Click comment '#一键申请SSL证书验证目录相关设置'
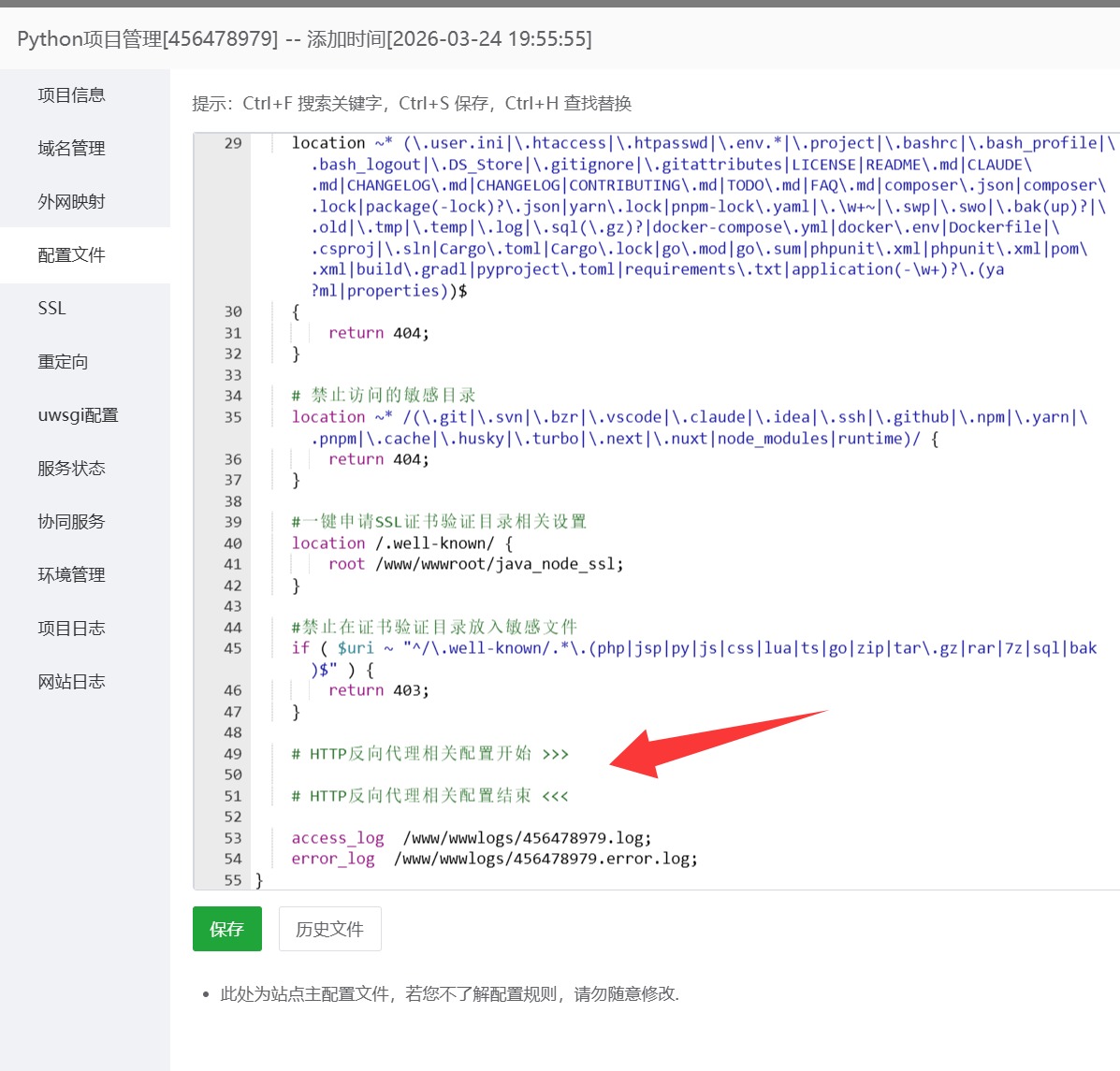Screen dimensions: 1120x1071 click(439, 522)
